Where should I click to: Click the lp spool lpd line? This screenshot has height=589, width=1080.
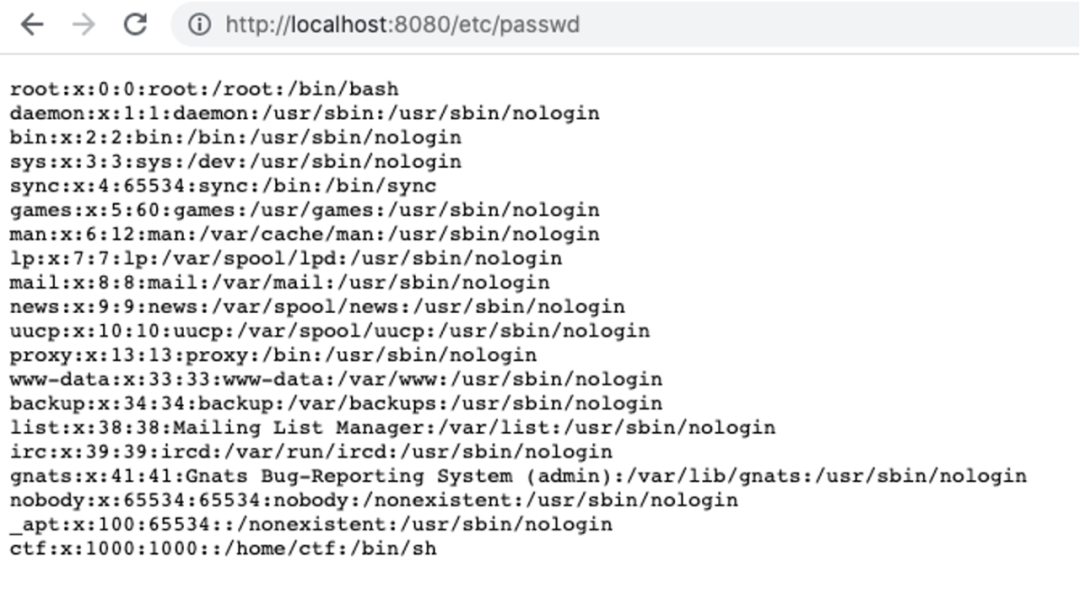(x=286, y=258)
